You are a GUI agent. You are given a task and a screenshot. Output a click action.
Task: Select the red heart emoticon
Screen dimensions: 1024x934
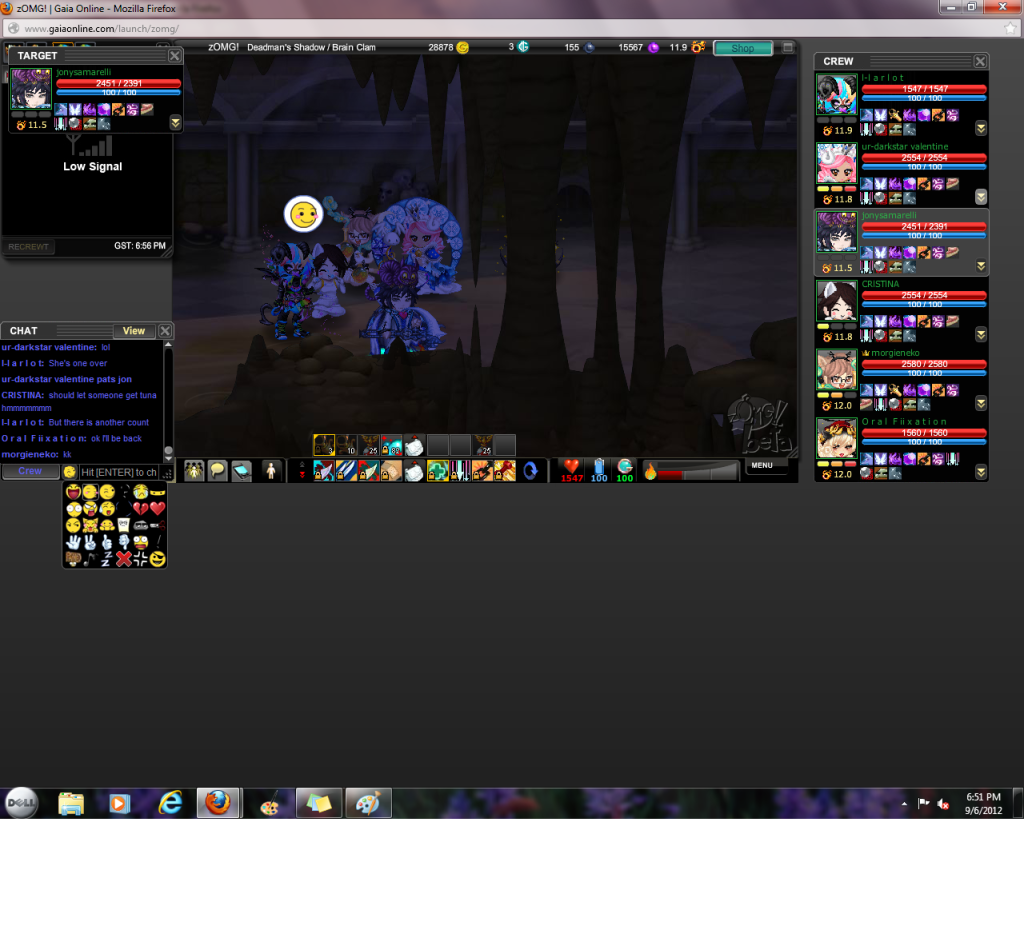(x=157, y=509)
